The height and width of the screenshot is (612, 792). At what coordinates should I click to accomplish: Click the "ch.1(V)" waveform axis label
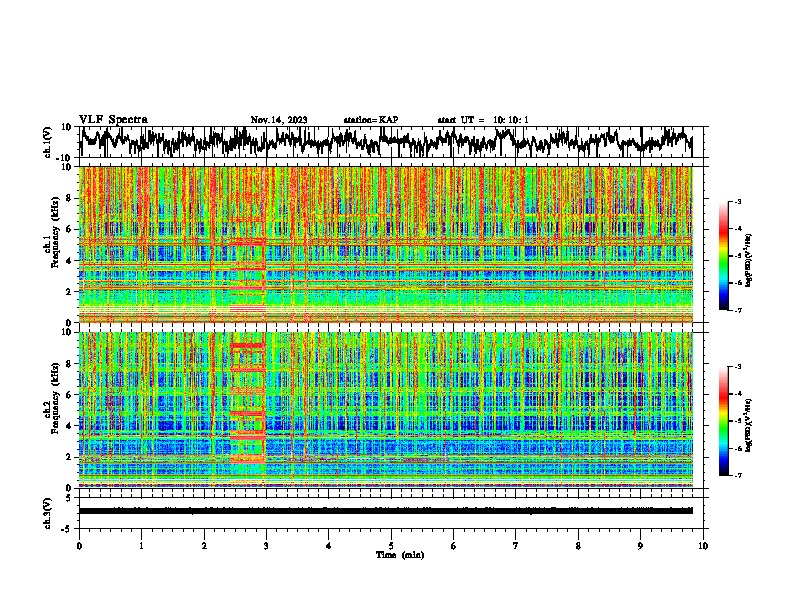pyautogui.click(x=48, y=142)
